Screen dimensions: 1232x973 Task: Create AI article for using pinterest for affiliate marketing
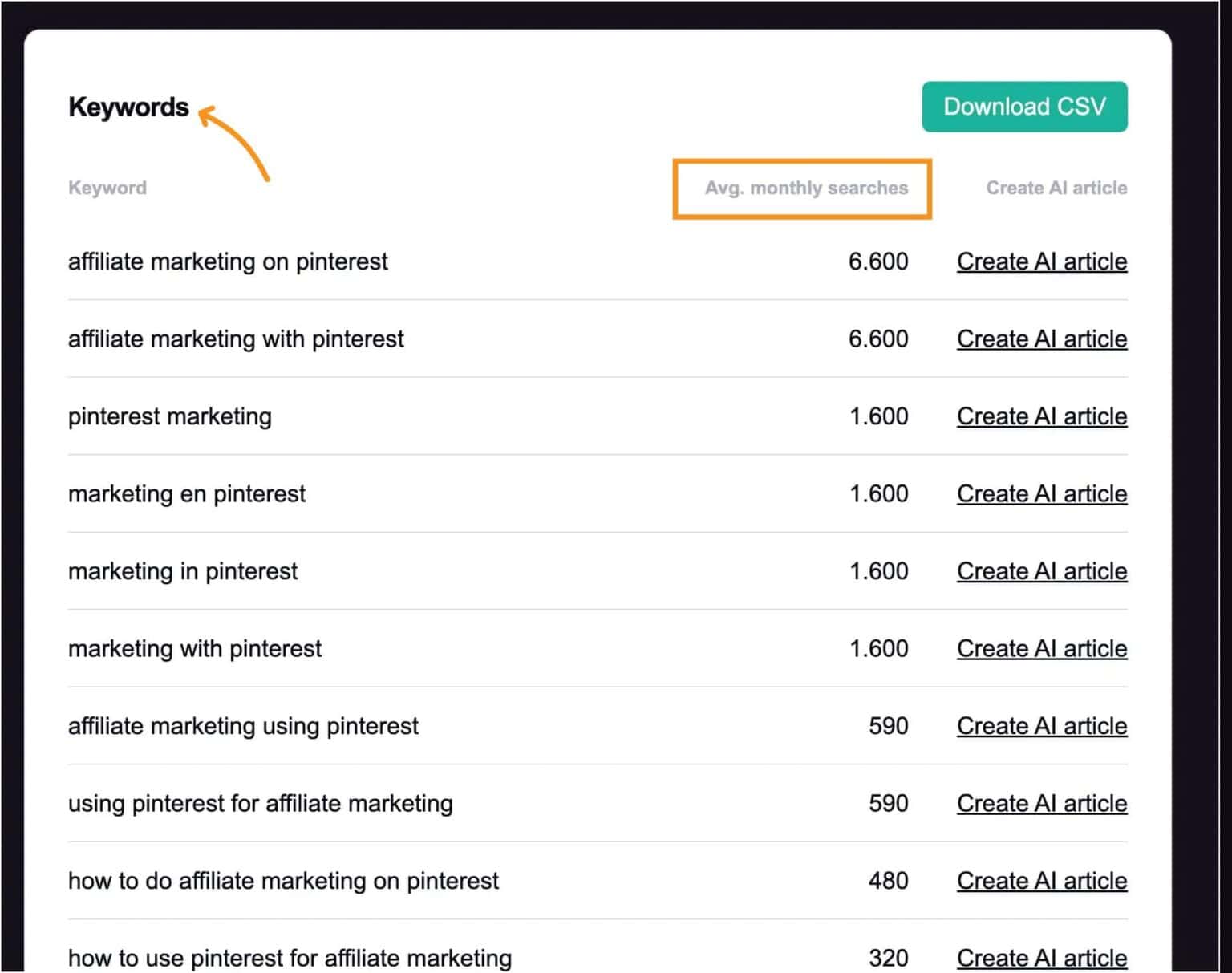tap(1041, 804)
